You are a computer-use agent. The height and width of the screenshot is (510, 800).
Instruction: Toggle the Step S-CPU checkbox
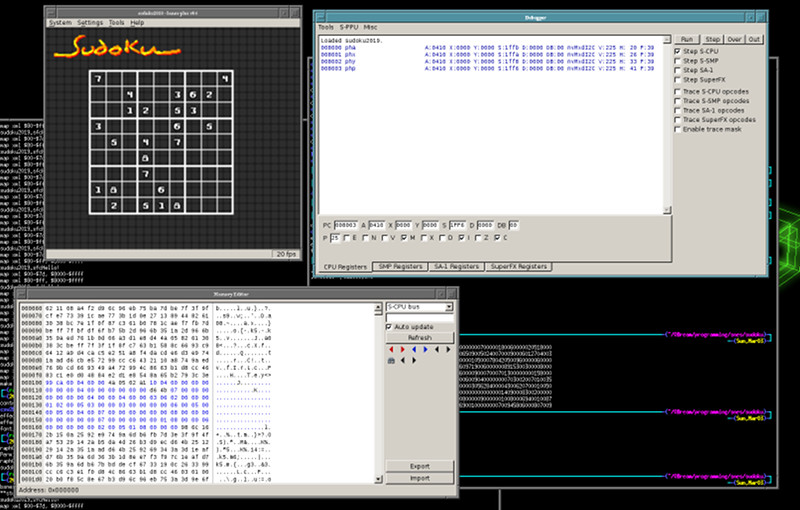678,52
